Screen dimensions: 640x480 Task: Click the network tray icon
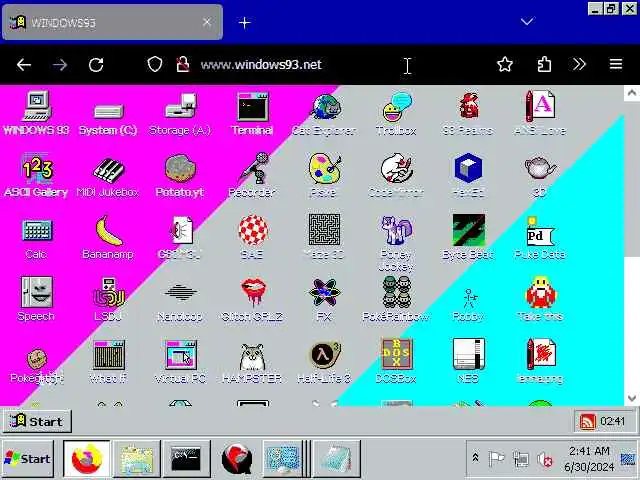click(x=520, y=460)
